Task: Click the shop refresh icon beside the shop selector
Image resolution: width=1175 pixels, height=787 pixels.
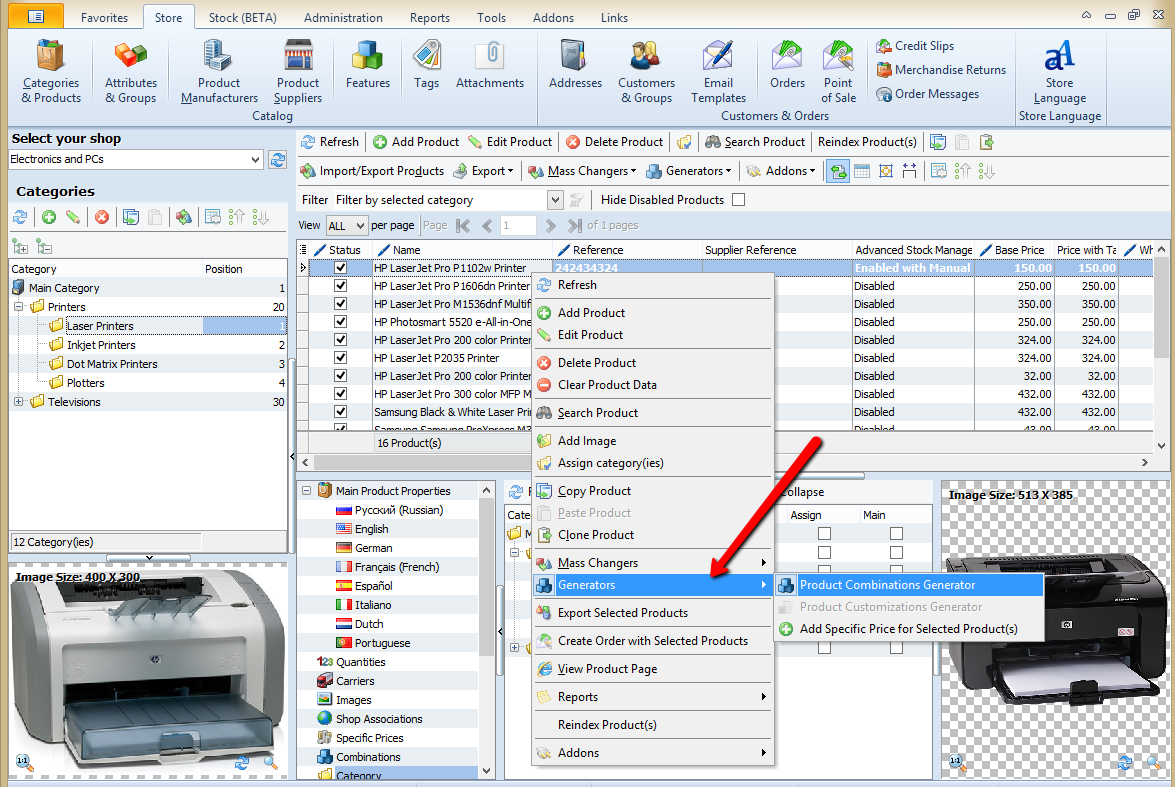Action: (278, 159)
